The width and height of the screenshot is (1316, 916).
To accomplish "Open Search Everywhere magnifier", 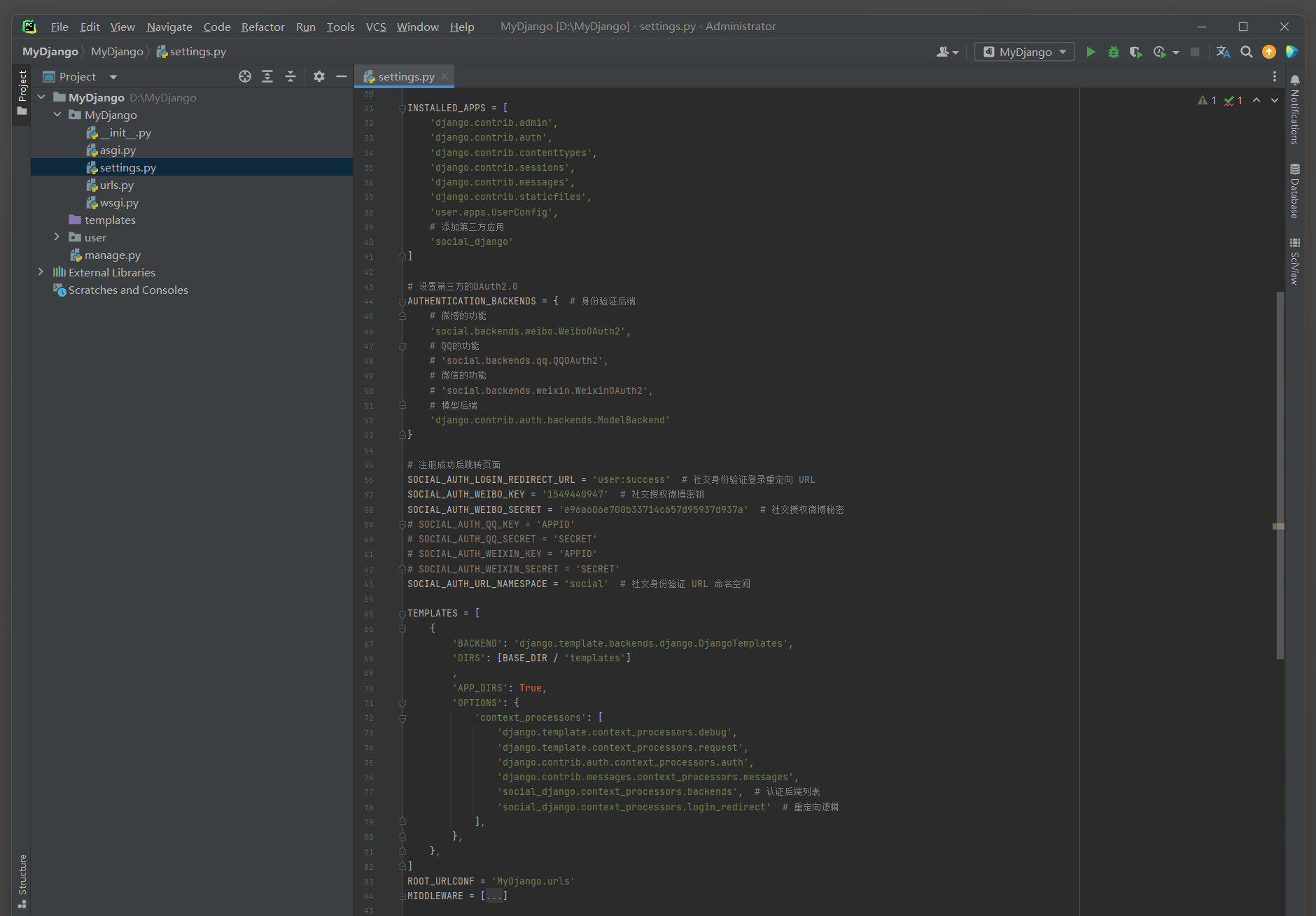I will [x=1246, y=52].
